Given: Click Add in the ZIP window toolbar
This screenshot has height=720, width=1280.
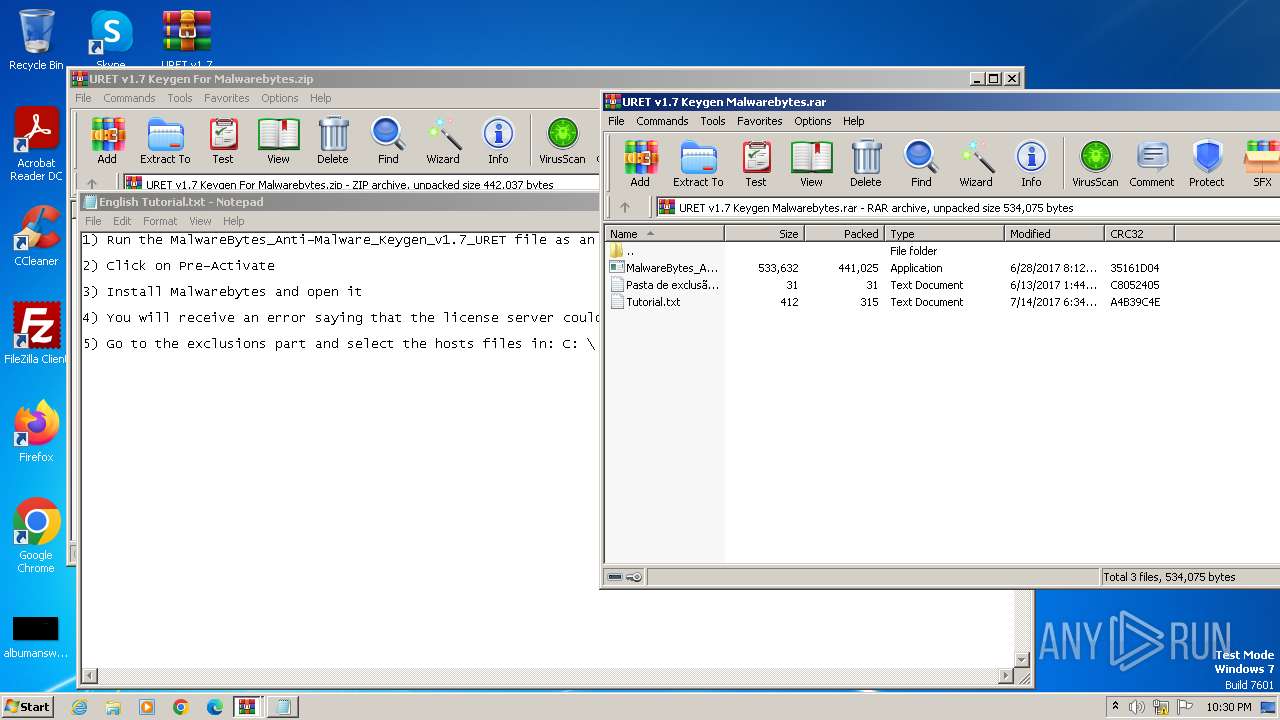Looking at the screenshot, I should pos(107,141).
